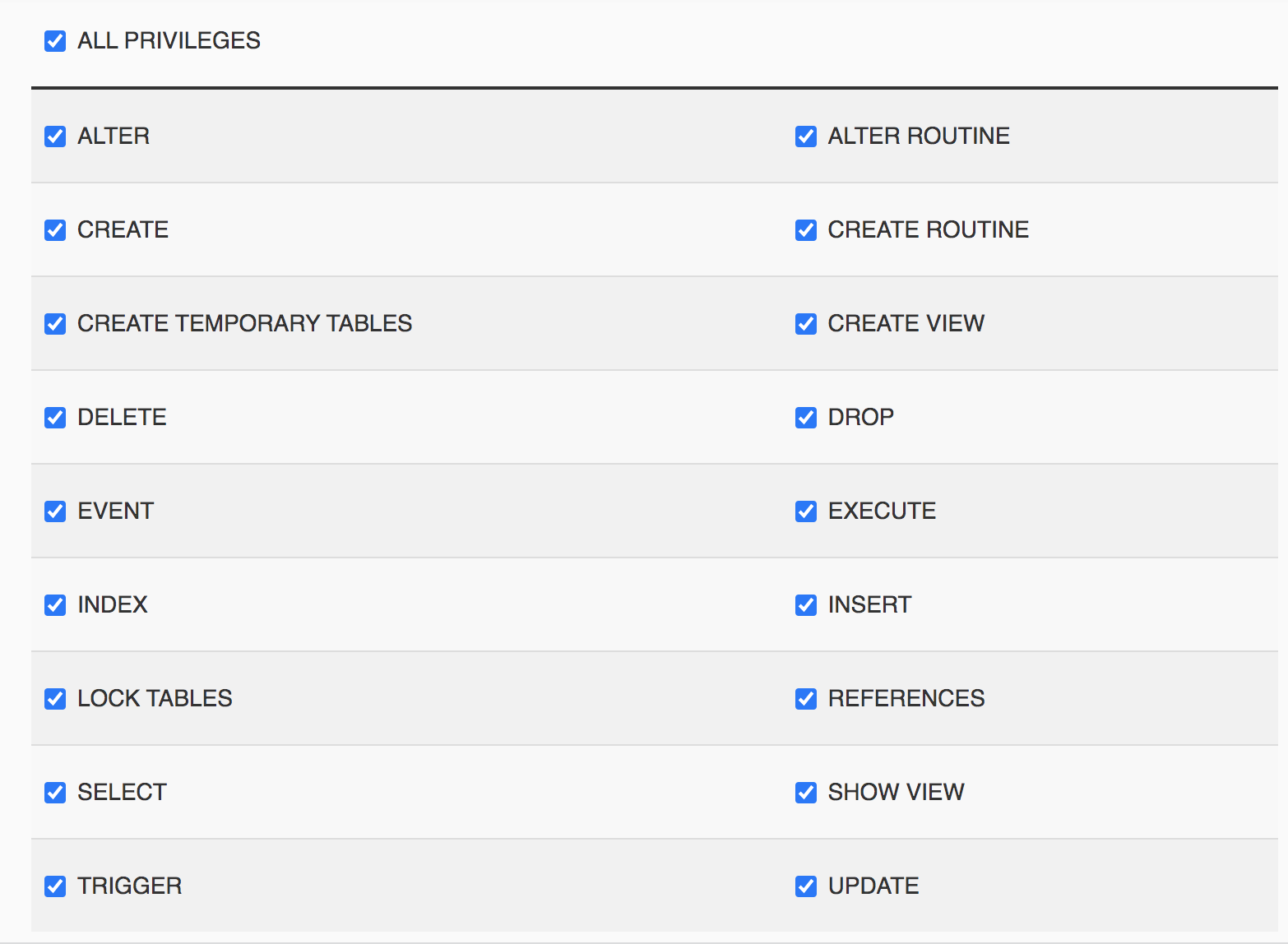The image size is (1288, 944).
Task: Disable the REFERENCES privilege checkbox
Action: (806, 699)
